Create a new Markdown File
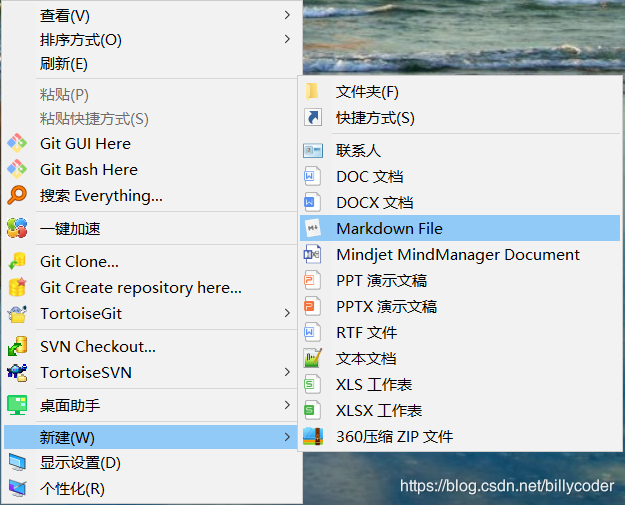This screenshot has height=505, width=625. [460, 228]
